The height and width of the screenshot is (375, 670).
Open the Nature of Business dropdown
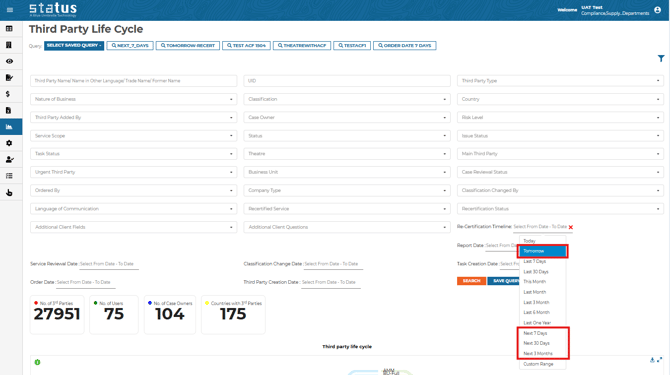pos(133,99)
